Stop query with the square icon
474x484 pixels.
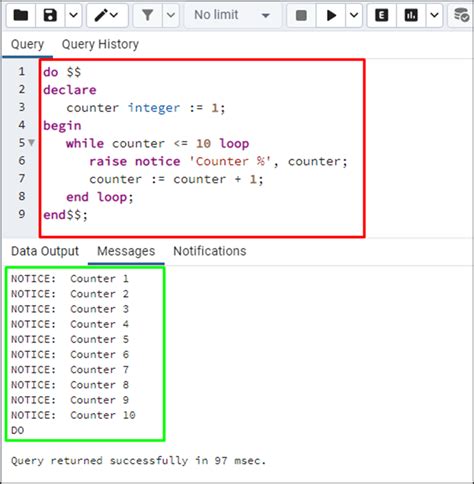tap(301, 15)
